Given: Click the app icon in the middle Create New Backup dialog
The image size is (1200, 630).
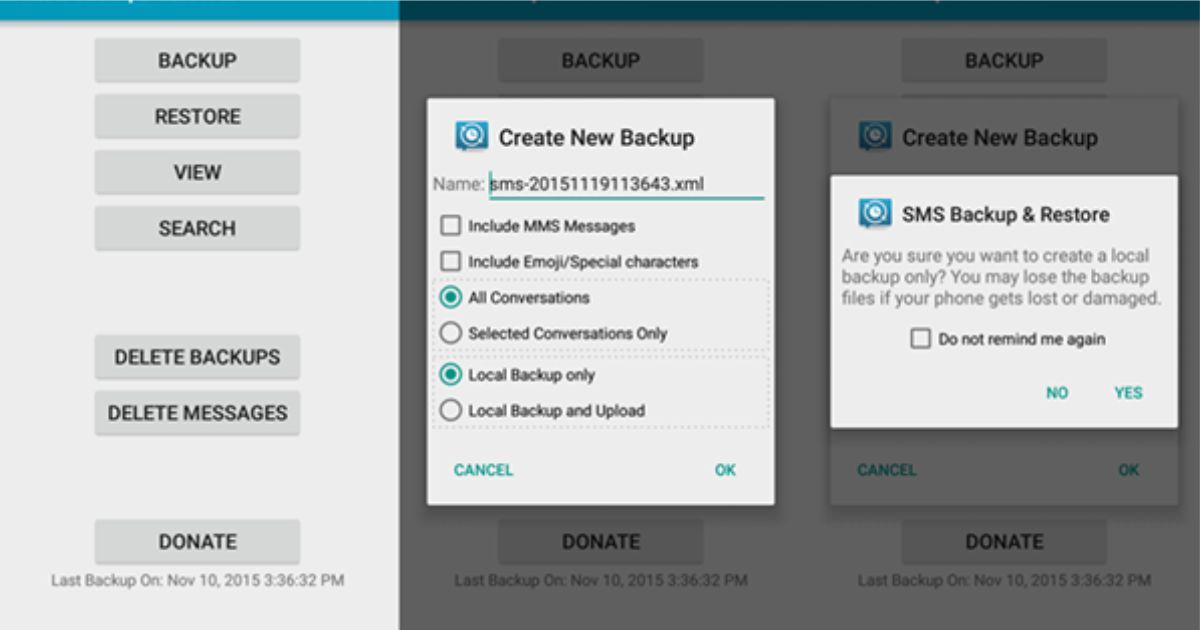Looking at the screenshot, I should click(472, 137).
